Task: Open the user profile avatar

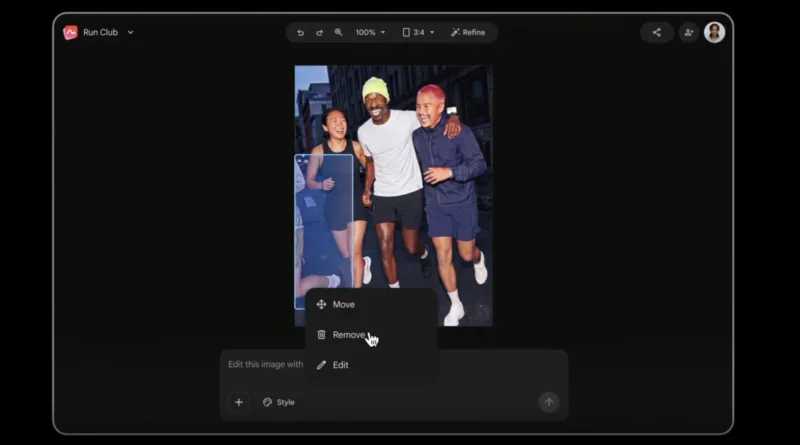Action: [x=714, y=32]
